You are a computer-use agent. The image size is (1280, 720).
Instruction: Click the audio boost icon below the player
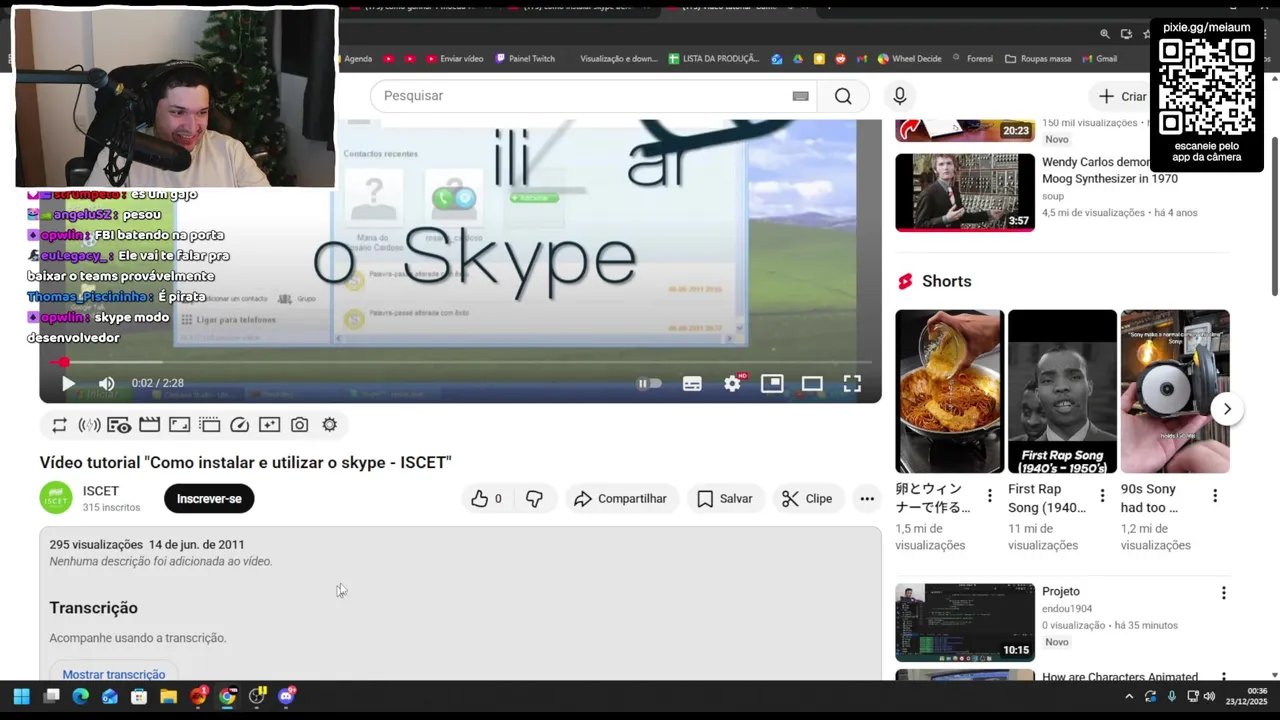(89, 425)
